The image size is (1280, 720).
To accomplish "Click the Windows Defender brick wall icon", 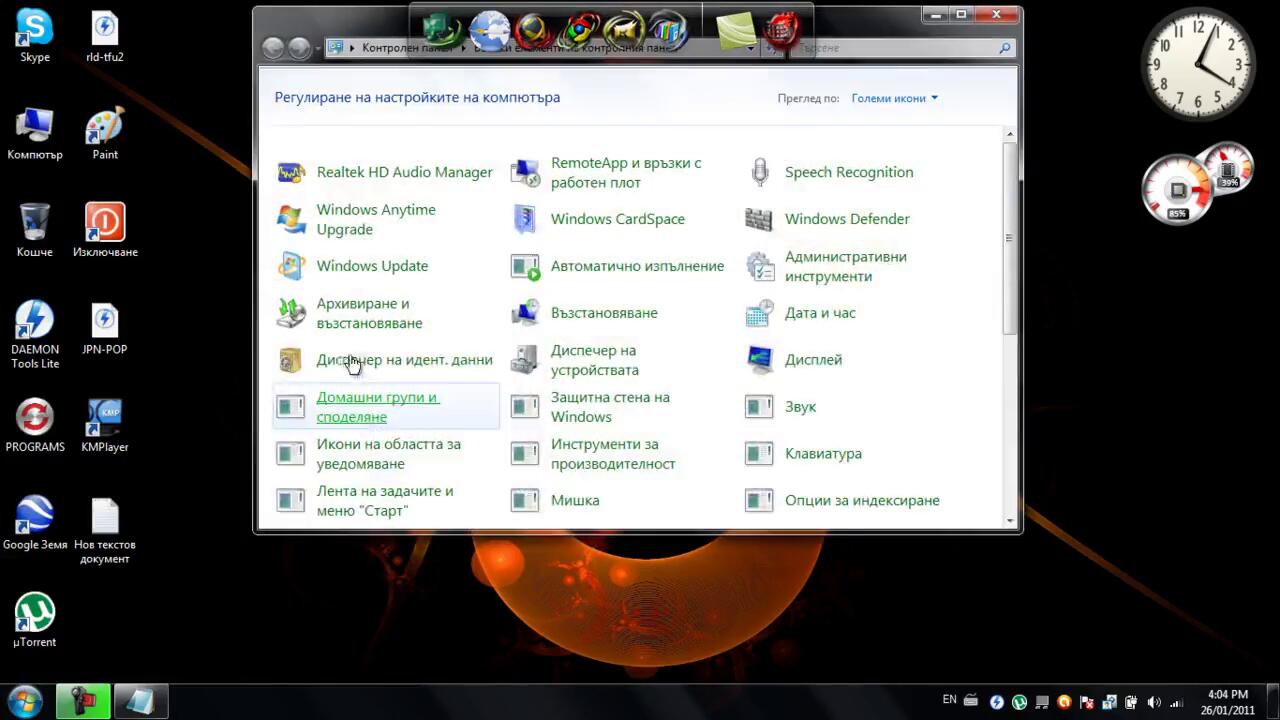I will [x=759, y=219].
